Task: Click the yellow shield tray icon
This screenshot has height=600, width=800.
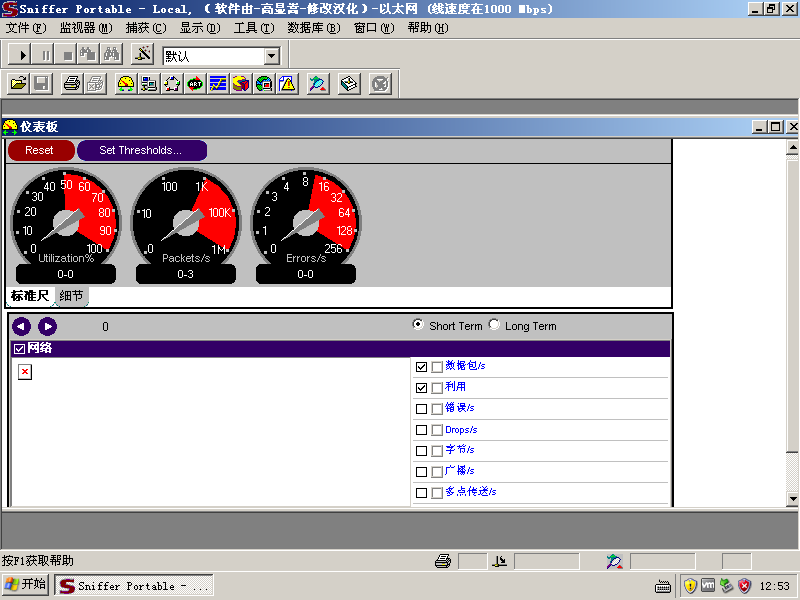Action: 690,585
